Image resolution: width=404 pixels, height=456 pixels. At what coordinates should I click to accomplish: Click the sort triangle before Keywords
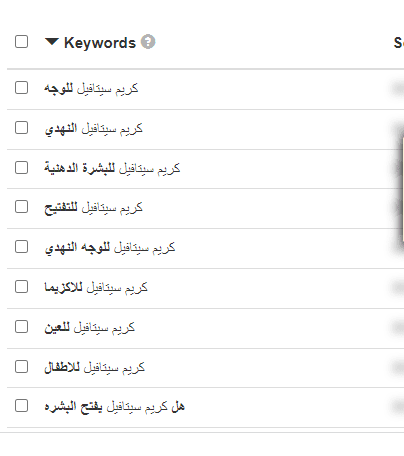[x=52, y=42]
